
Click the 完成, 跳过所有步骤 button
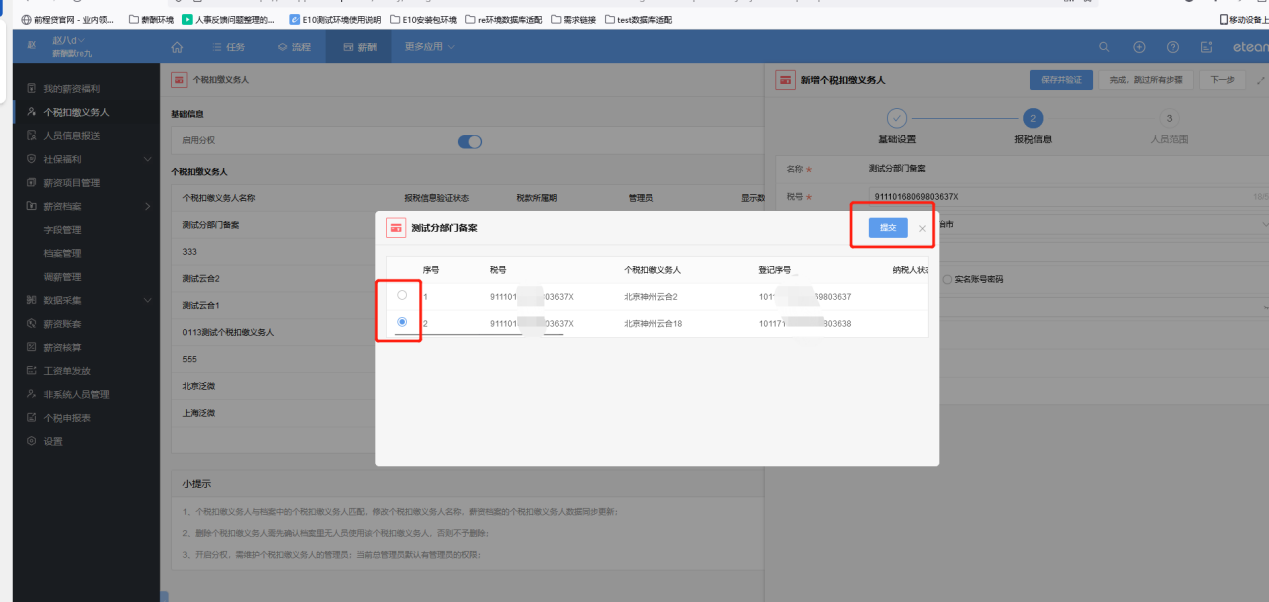pos(1146,80)
